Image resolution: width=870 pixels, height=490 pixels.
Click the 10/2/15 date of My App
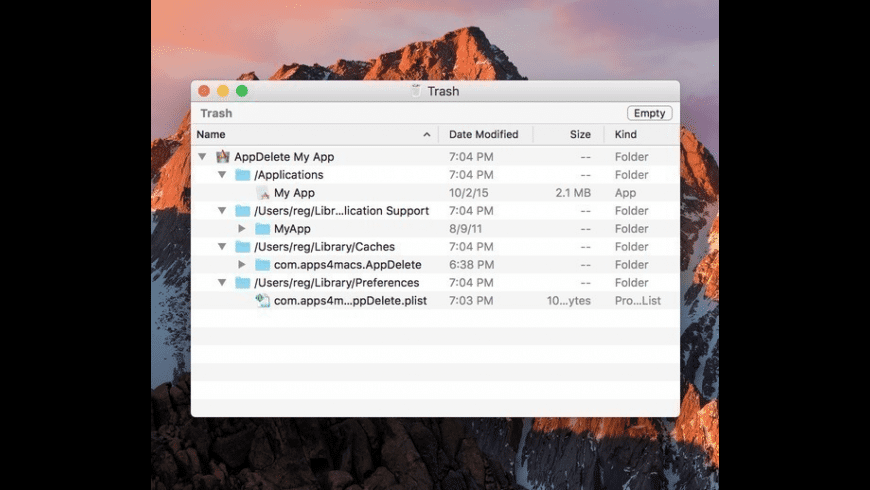pos(468,193)
